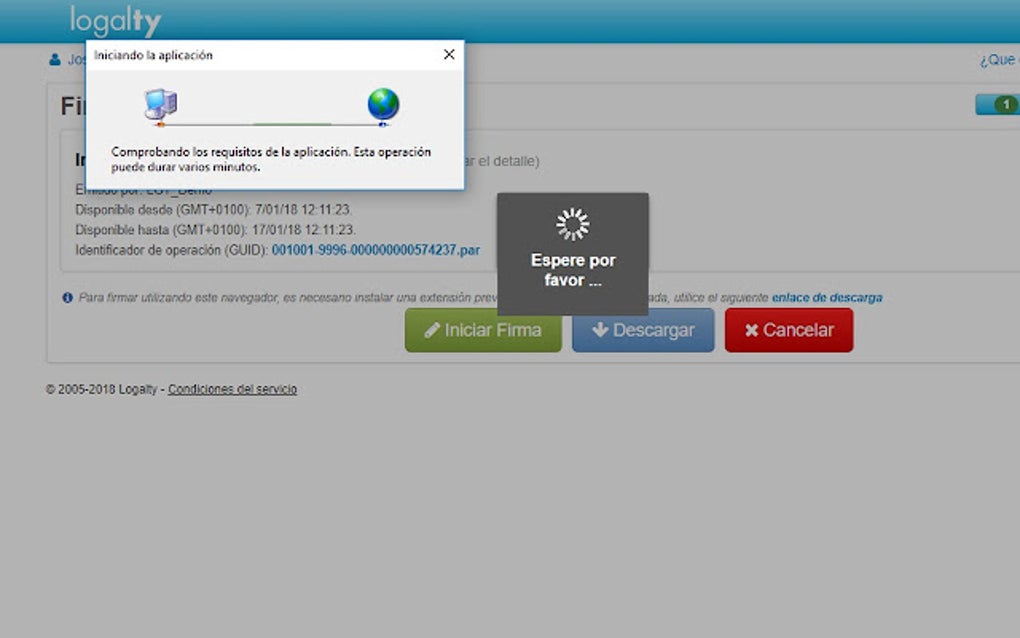The width and height of the screenshot is (1020, 638).
Task: Click the spinner in the Espere por favor overlay
Action: tap(572, 224)
